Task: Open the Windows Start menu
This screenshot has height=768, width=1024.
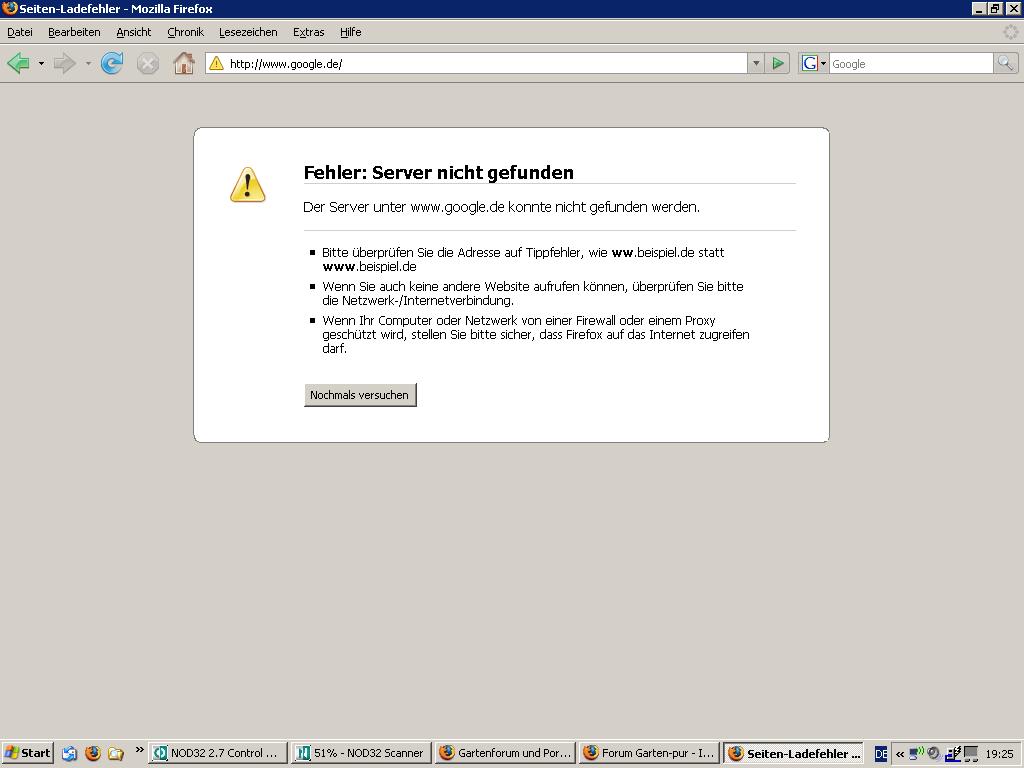Action: pyautogui.click(x=28, y=753)
